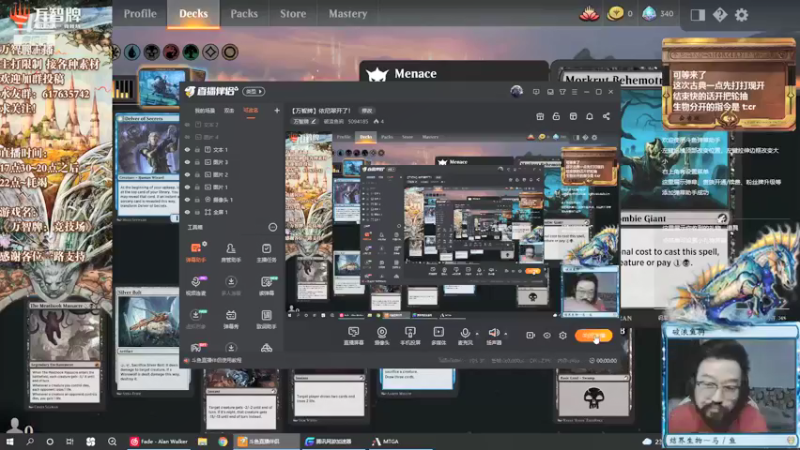800x450 pixels.
Task: Click the record video icon beside preview eye
Action: click(531, 335)
